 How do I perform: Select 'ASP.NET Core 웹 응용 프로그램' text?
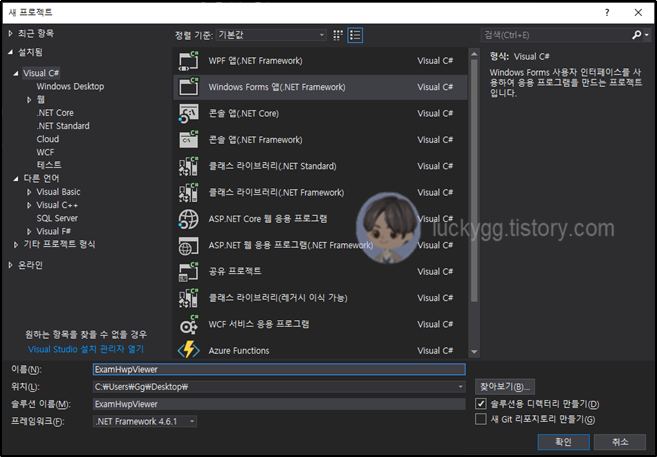268,219
